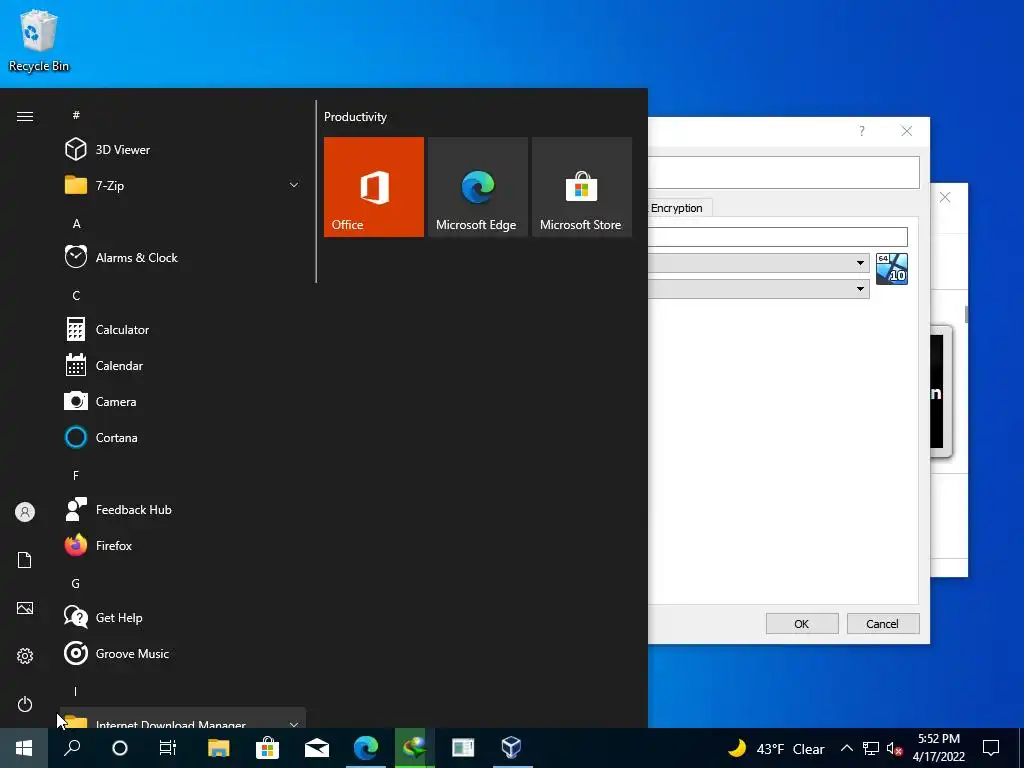Click the Microsoft Store tile
Image resolution: width=1024 pixels, height=768 pixels.
pos(582,187)
